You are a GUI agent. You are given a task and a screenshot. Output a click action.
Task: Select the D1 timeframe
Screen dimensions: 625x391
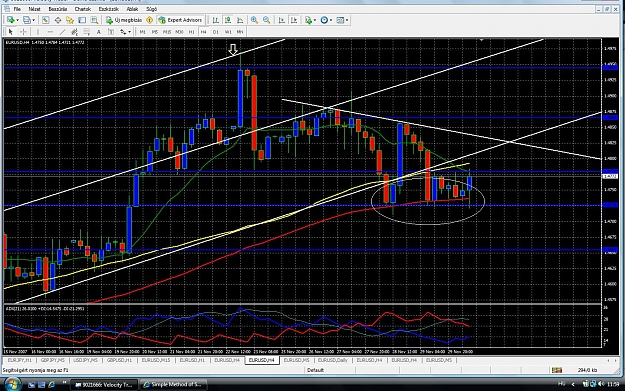(216, 31)
